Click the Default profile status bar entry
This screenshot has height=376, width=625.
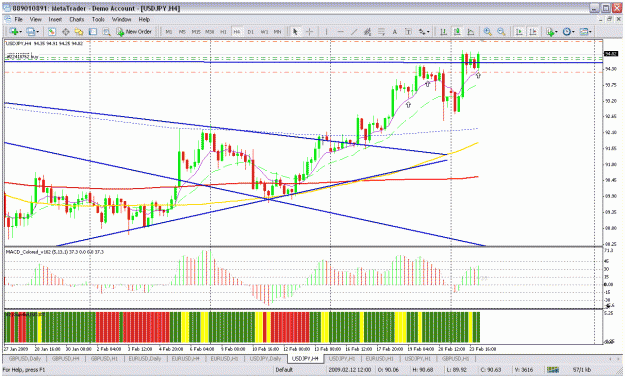coord(284,370)
